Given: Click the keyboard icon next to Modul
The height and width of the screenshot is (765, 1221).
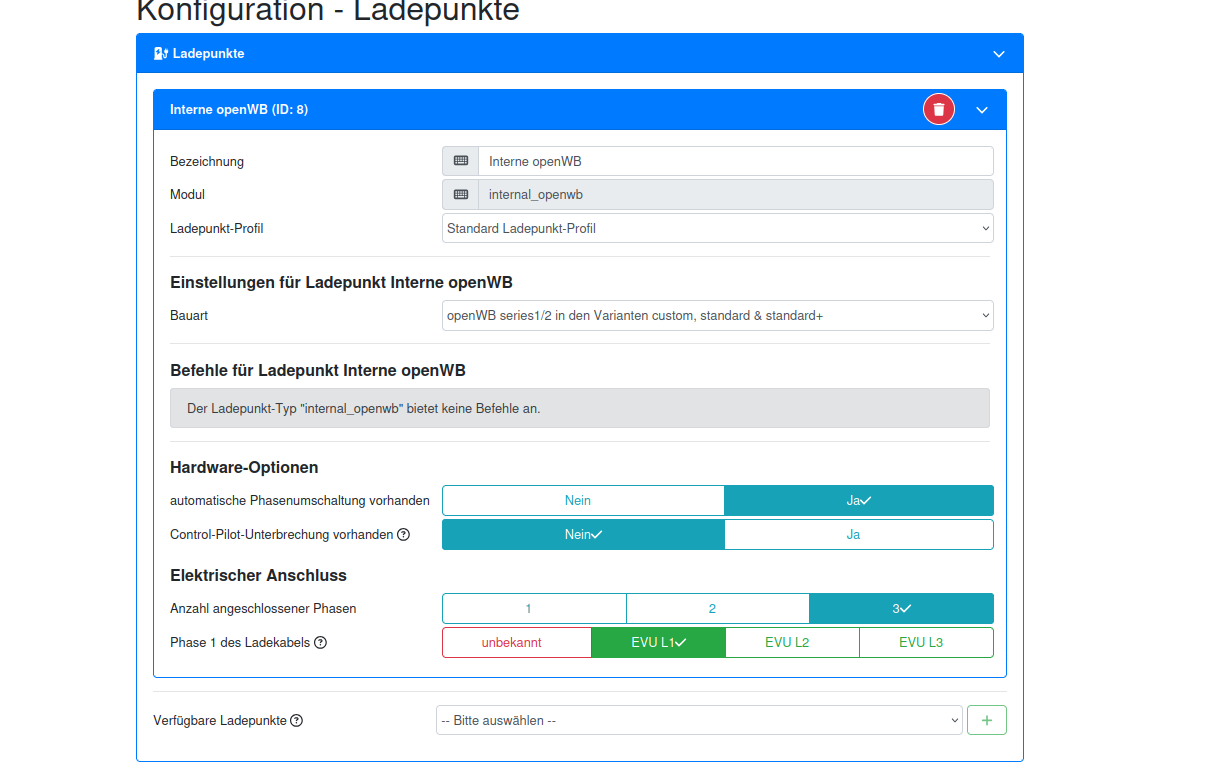Looking at the screenshot, I should (461, 194).
